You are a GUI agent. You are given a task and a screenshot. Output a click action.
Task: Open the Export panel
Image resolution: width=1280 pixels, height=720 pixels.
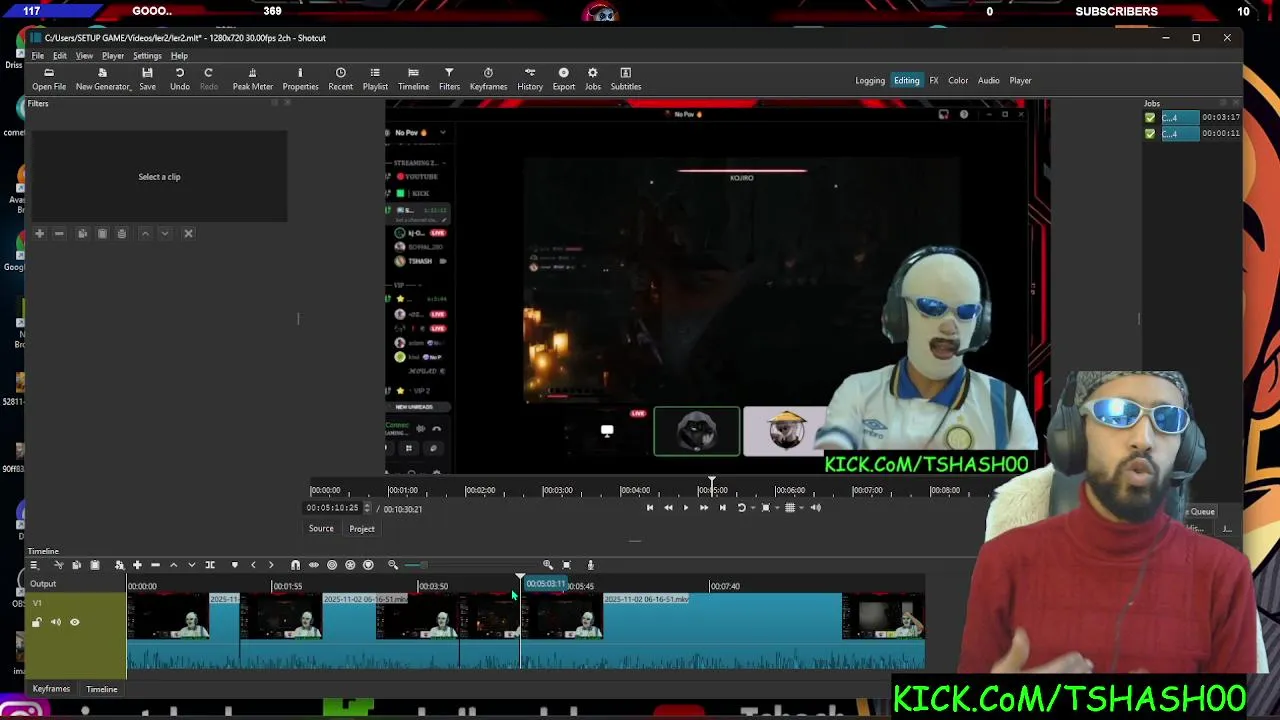(x=564, y=79)
